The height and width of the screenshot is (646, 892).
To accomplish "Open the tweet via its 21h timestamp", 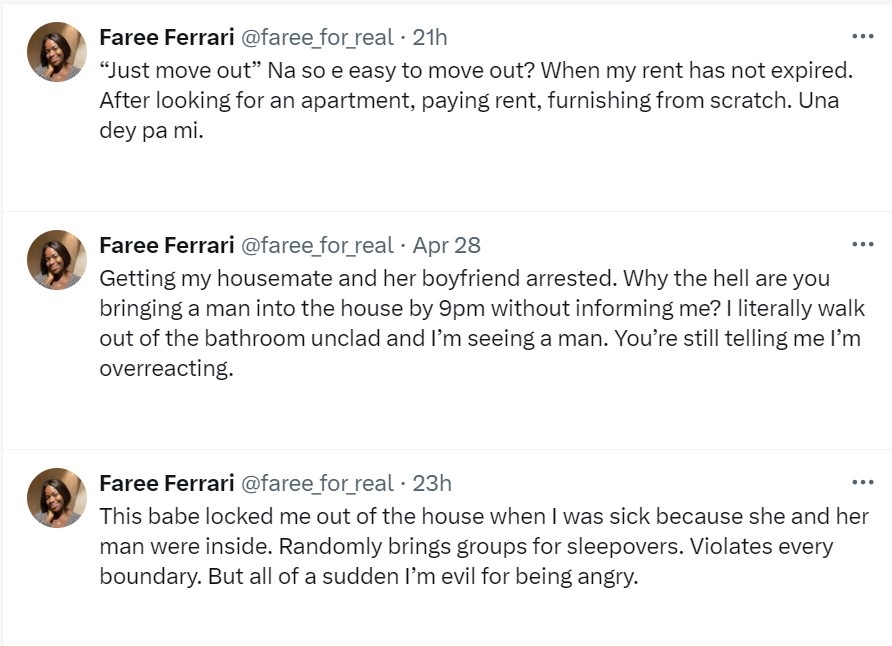I will pyautogui.click(x=430, y=38).
